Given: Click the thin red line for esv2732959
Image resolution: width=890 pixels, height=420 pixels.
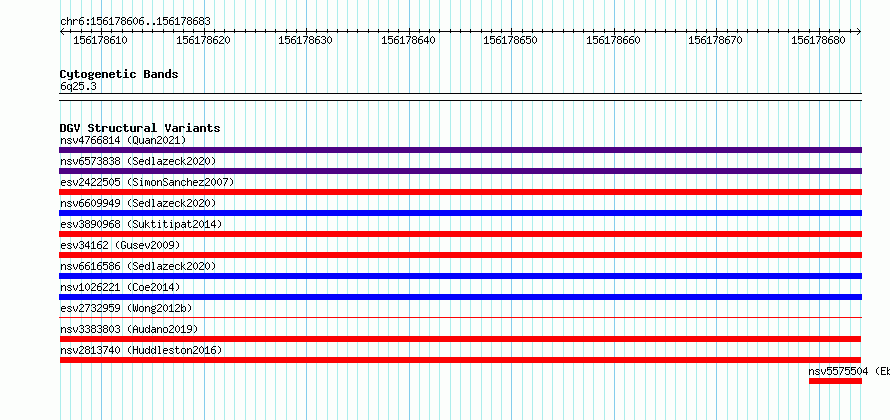Looking at the screenshot, I should click(x=460, y=318).
